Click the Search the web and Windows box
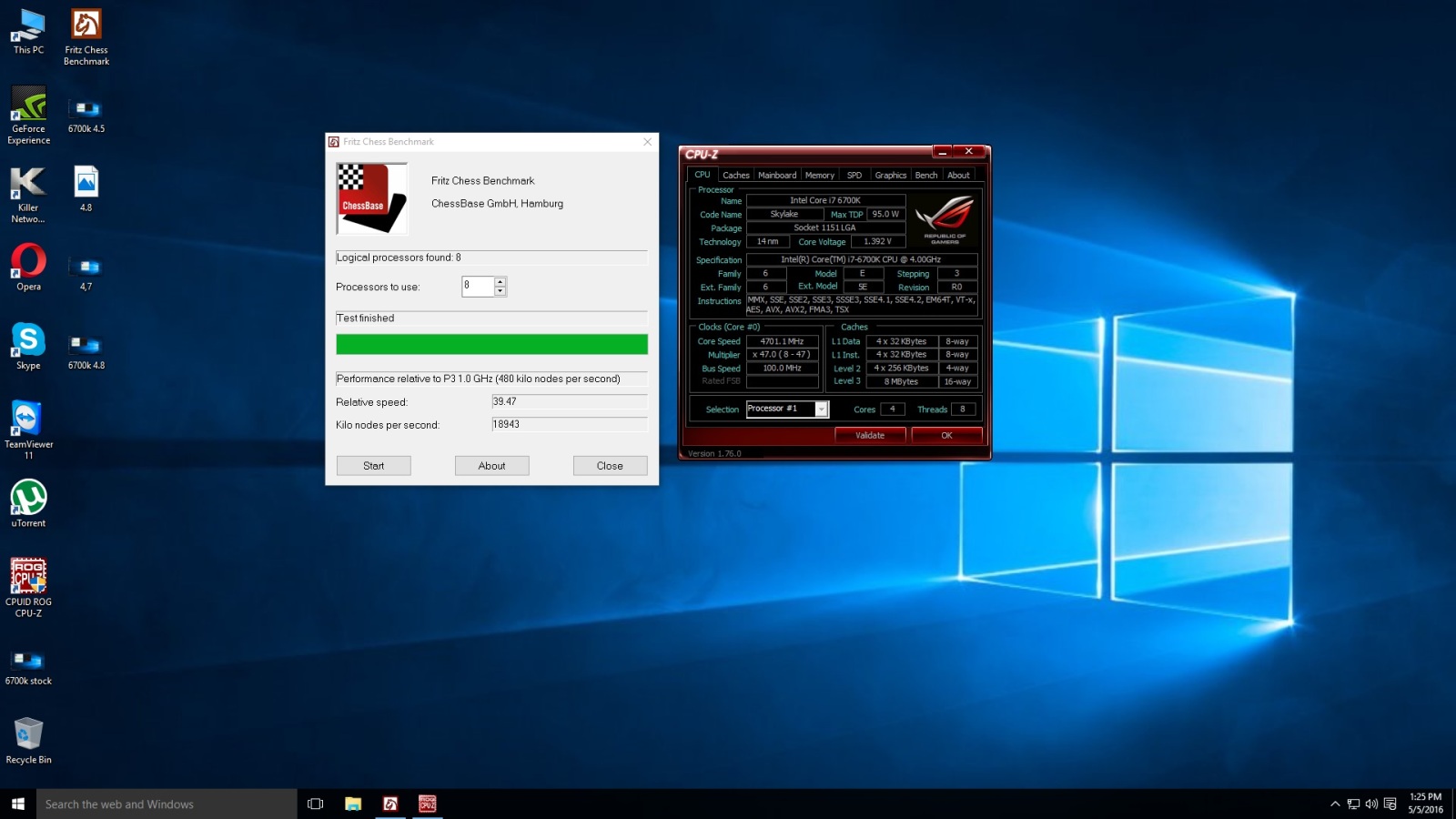This screenshot has width=1456, height=819. [x=166, y=804]
